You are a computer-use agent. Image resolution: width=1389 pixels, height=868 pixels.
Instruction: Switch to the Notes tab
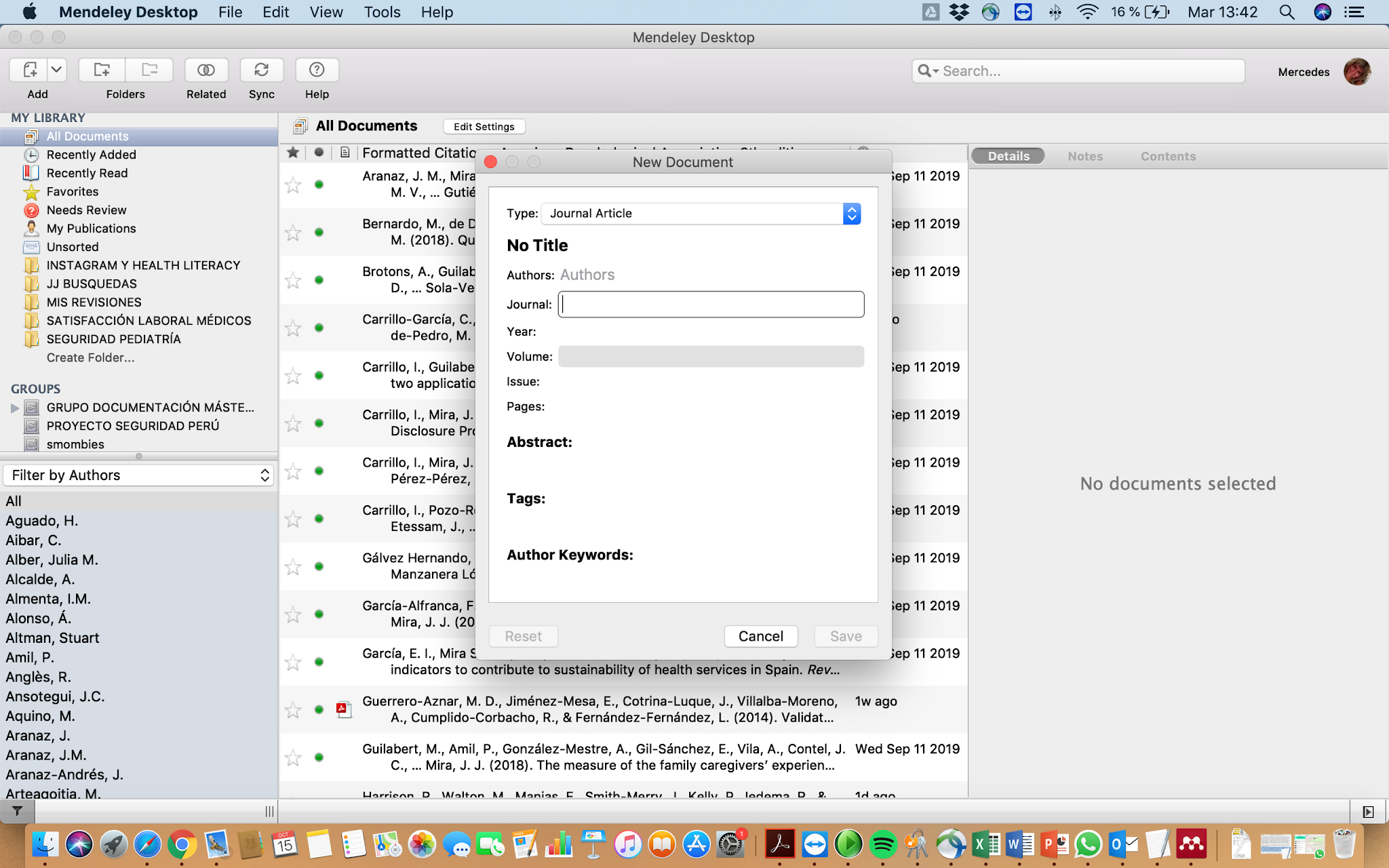pos(1084,157)
